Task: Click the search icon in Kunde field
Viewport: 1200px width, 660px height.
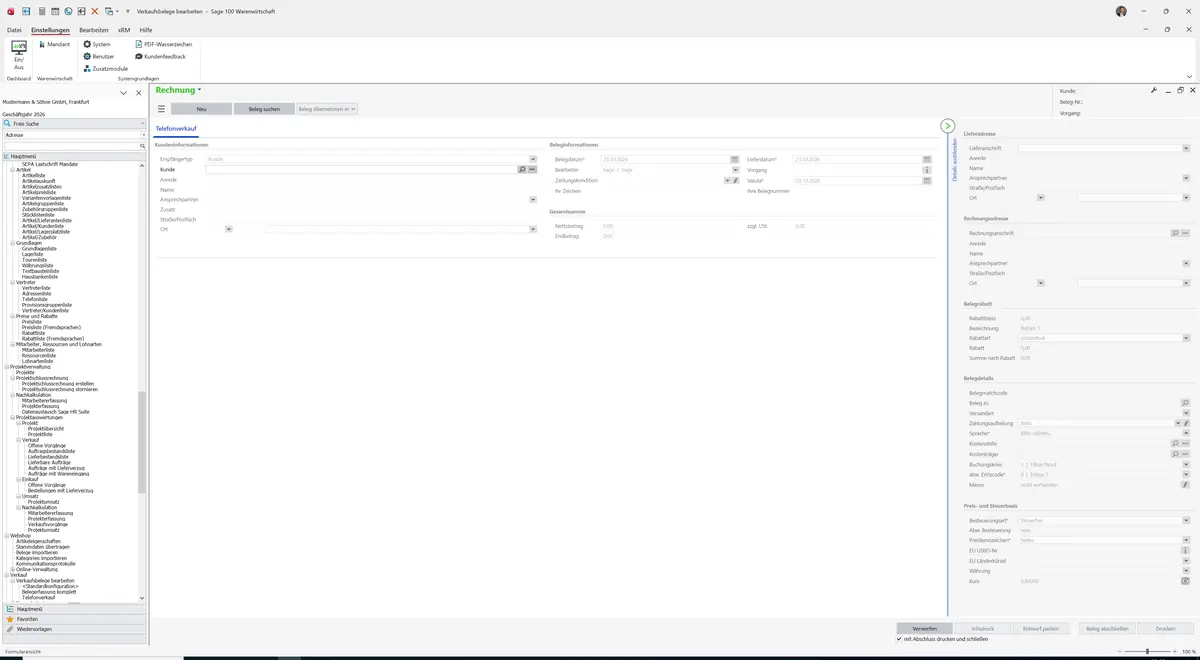Action: pos(521,170)
